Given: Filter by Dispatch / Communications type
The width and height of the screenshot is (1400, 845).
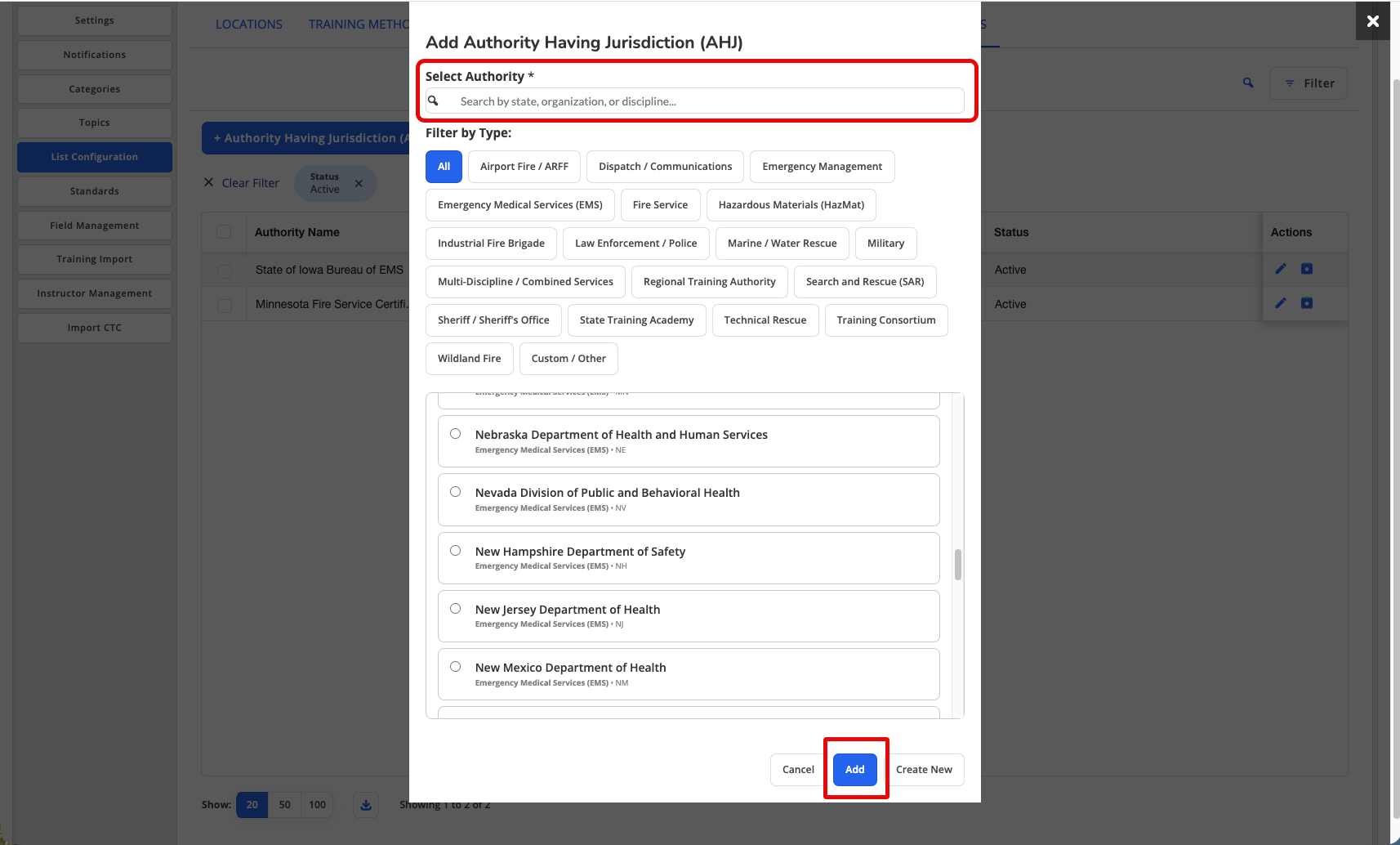Looking at the screenshot, I should tap(666, 167).
